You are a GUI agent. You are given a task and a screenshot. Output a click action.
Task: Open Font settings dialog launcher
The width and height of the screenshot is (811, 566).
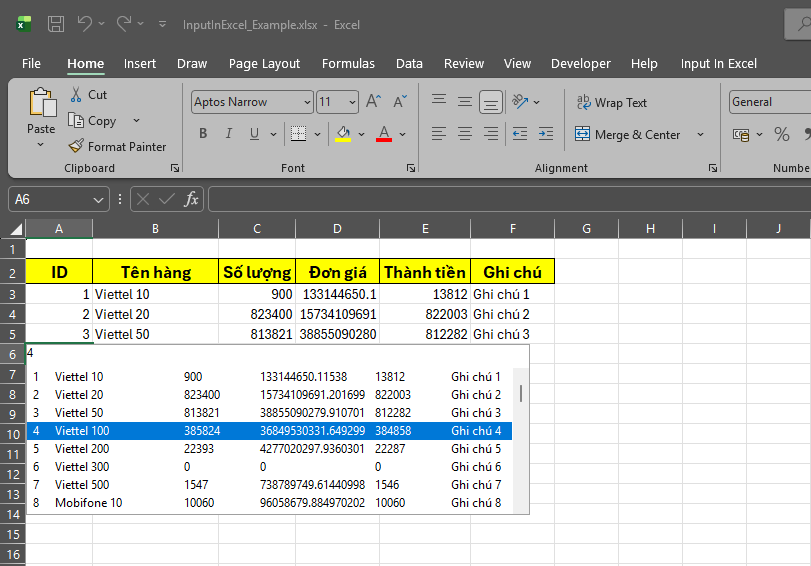coord(411,168)
